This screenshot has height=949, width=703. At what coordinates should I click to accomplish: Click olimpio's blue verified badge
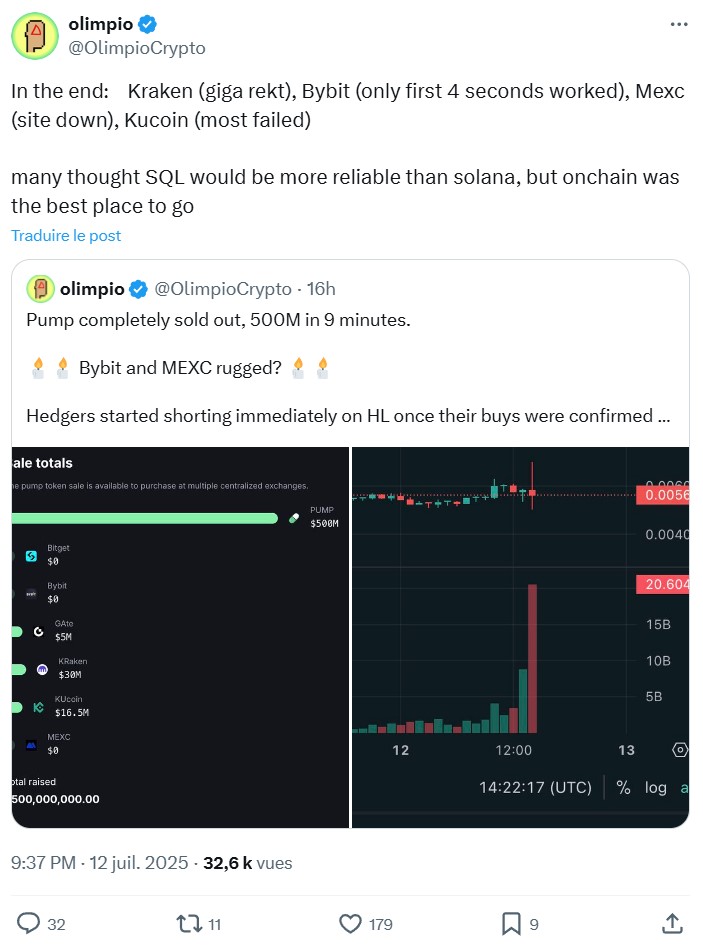[x=148, y=23]
